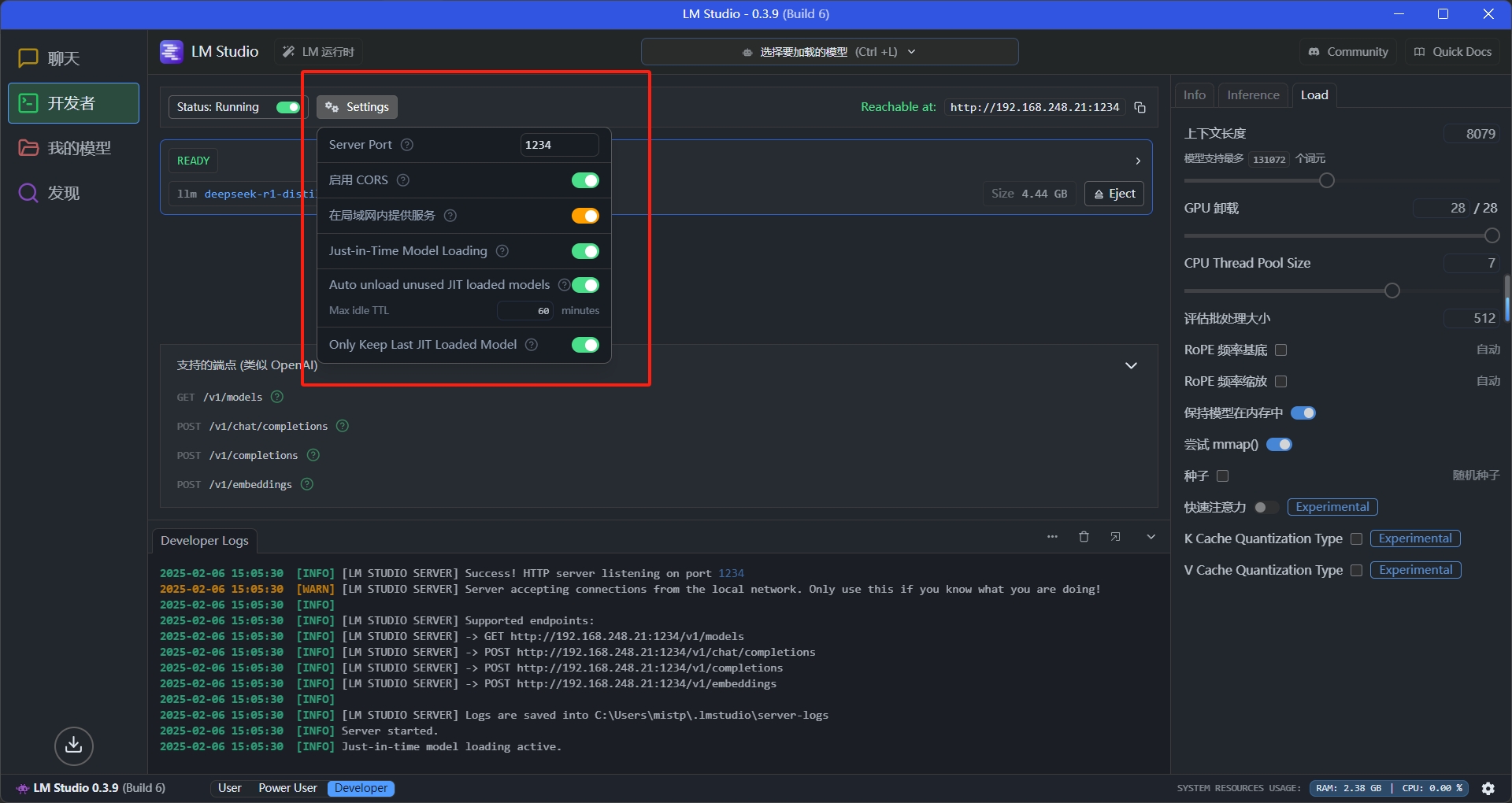1512x803 pixels.
Task: Adjust the CPU Thread Pool Size slider
Action: [x=1392, y=290]
